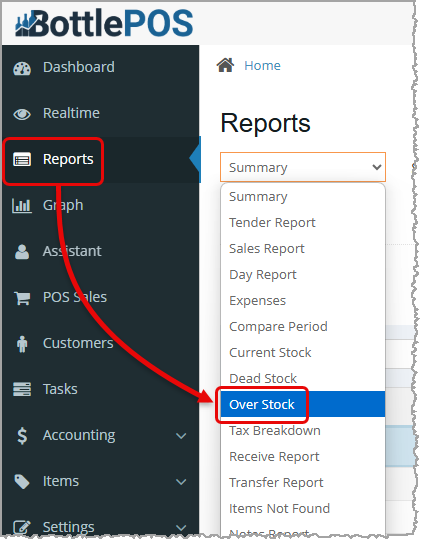Screen dimensions: 421x541
Task: Select Tax Breakdown option
Action: click(x=303, y=431)
